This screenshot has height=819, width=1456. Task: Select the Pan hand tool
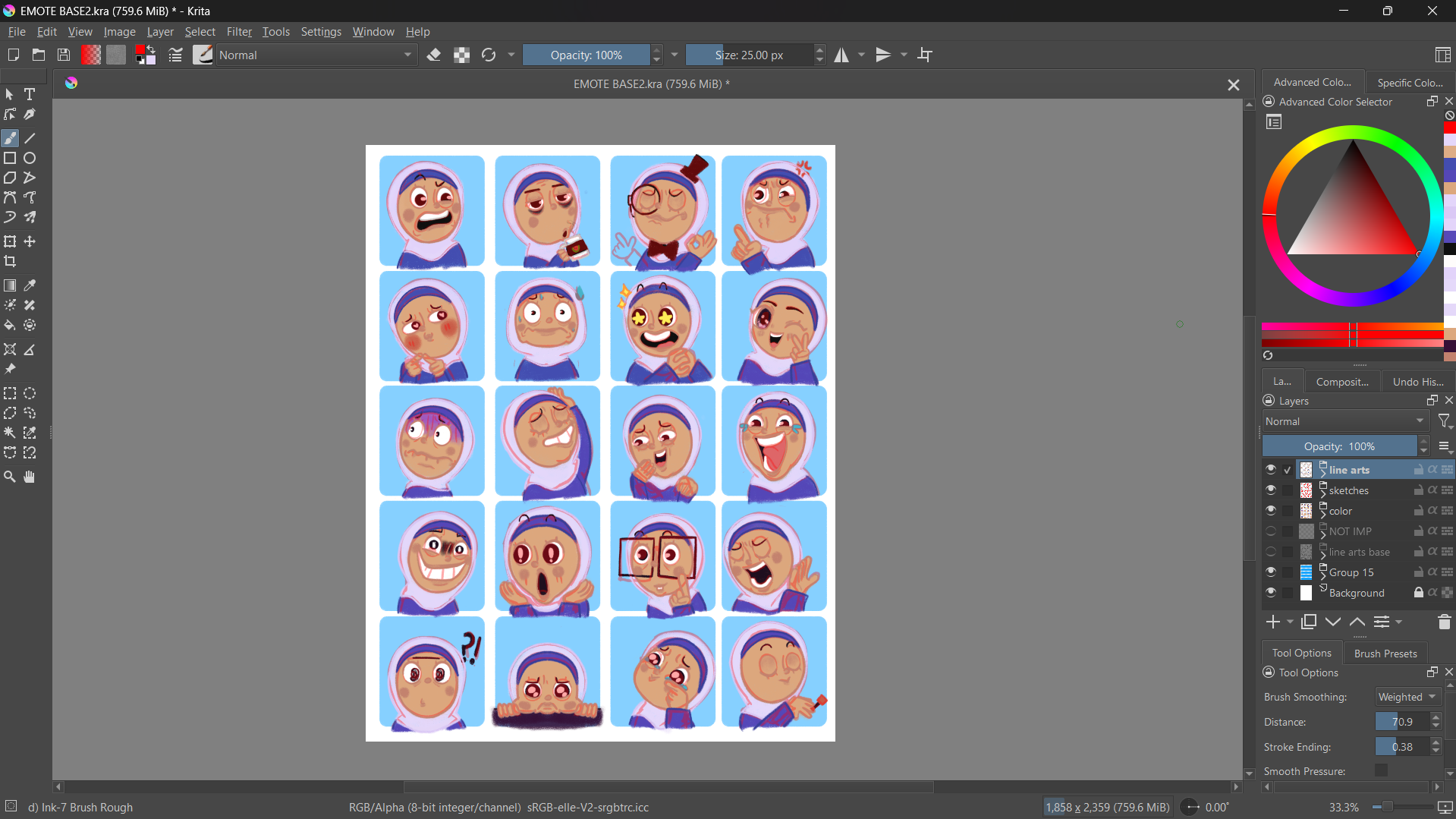pyautogui.click(x=30, y=477)
